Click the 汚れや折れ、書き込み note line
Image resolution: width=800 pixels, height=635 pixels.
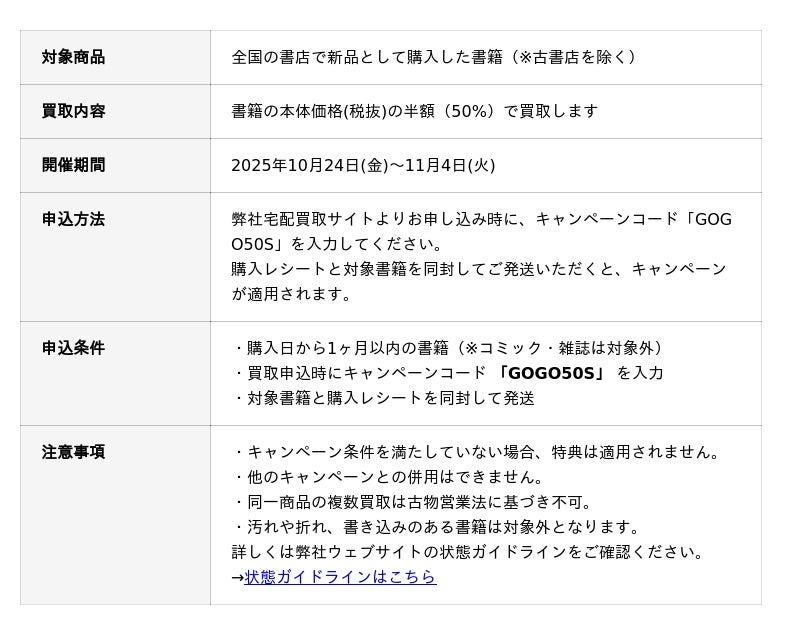pyautogui.click(x=437, y=527)
